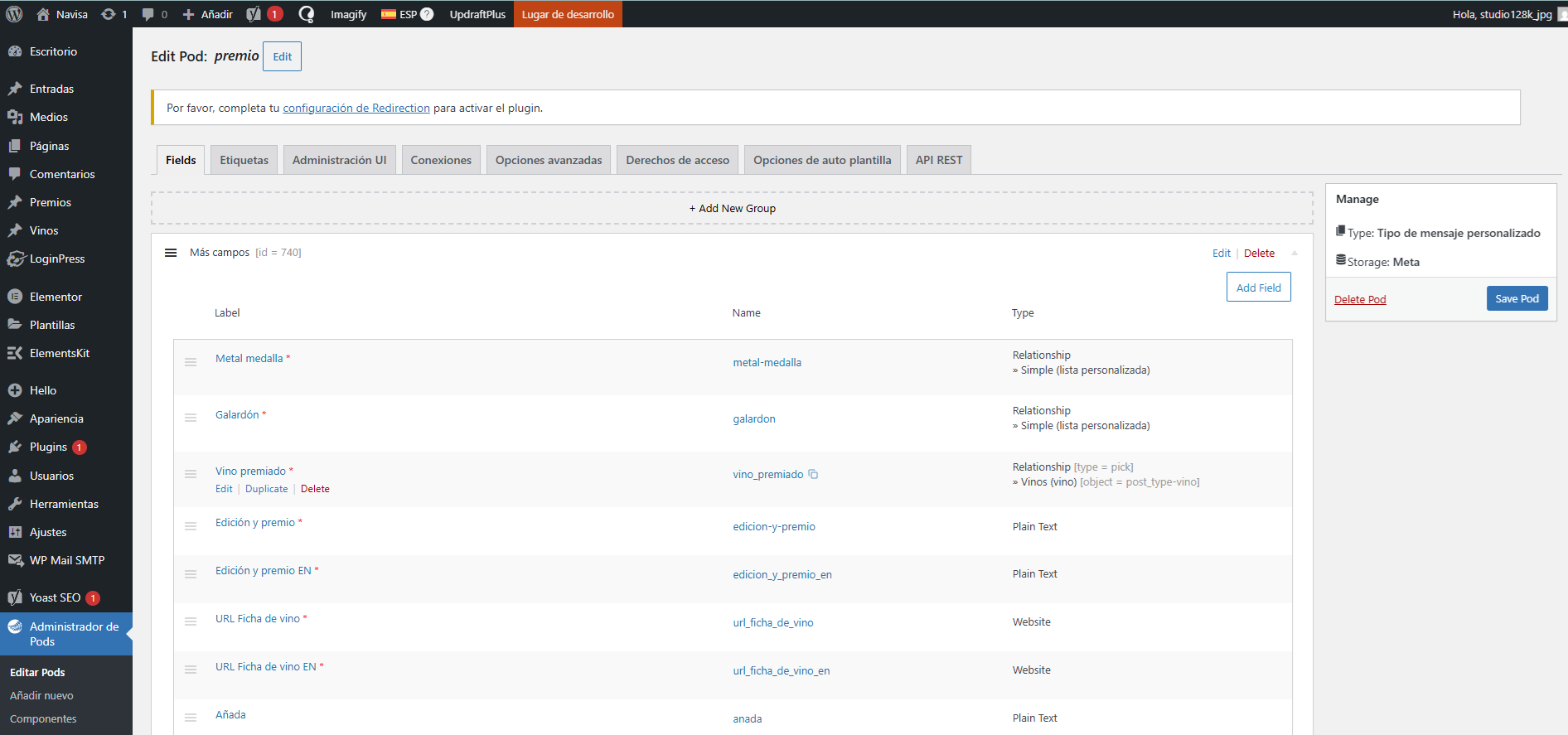The width and height of the screenshot is (1568, 735).
Task: Expand the Plugins sidebar menu
Action: click(48, 447)
